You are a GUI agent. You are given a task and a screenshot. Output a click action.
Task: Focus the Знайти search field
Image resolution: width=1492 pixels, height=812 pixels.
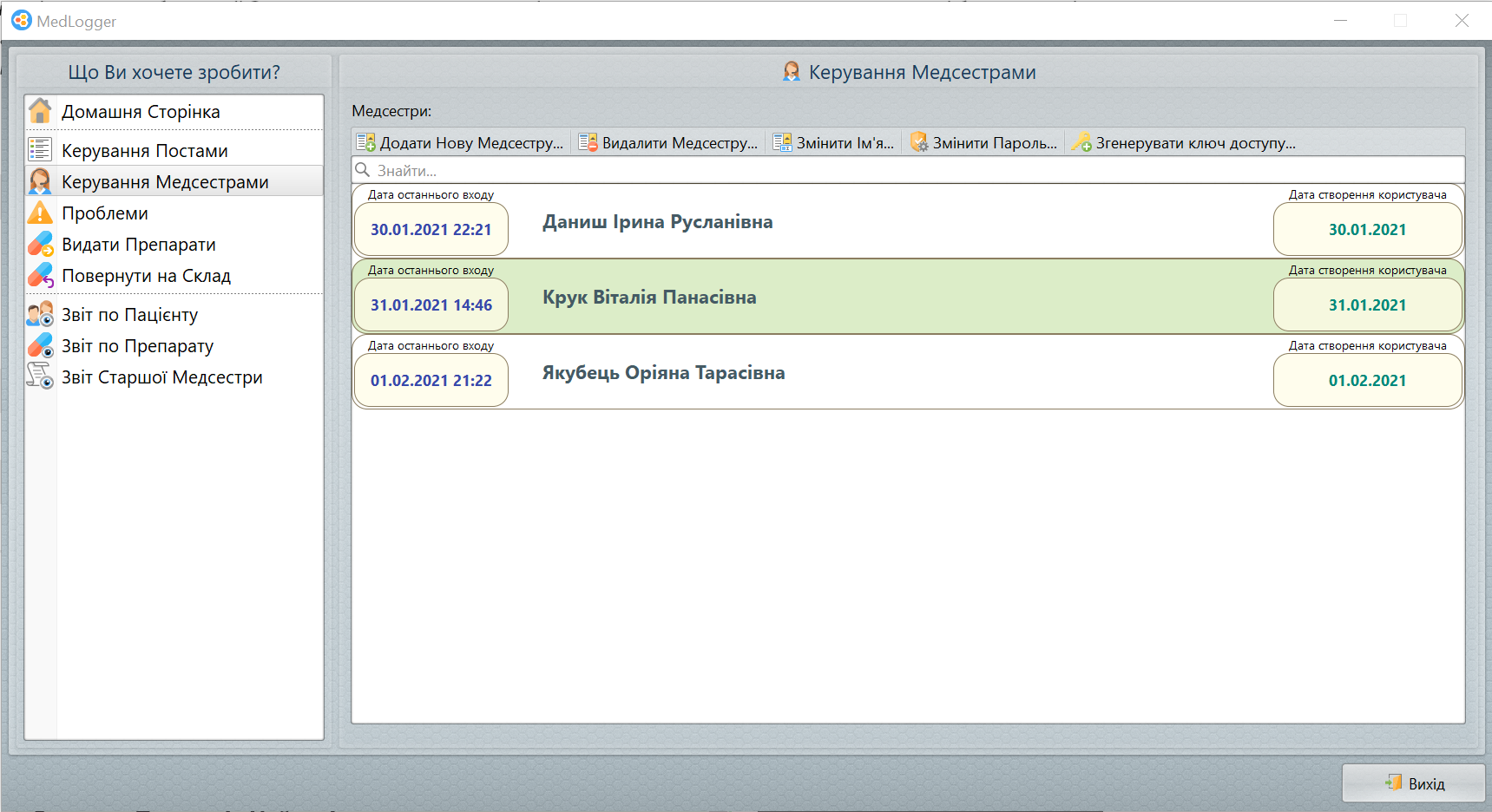pos(907,170)
